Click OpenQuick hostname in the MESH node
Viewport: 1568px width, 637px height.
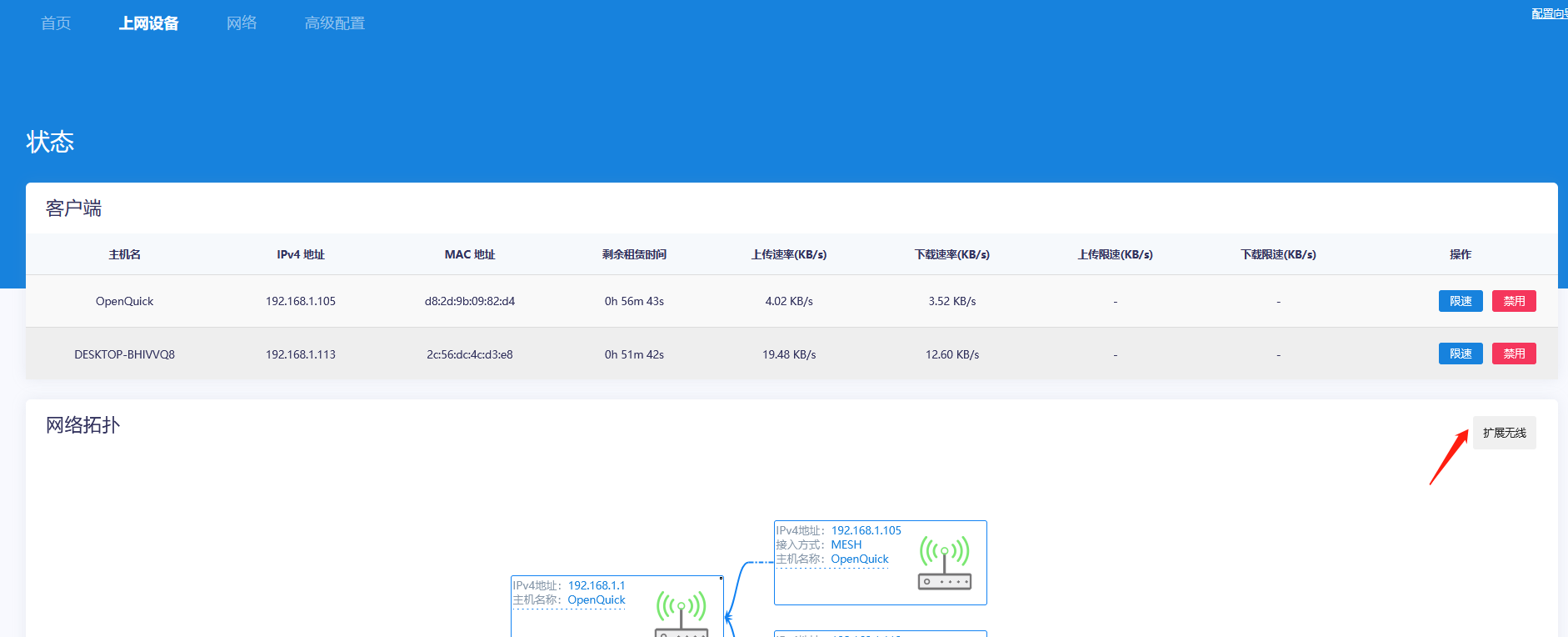point(859,559)
